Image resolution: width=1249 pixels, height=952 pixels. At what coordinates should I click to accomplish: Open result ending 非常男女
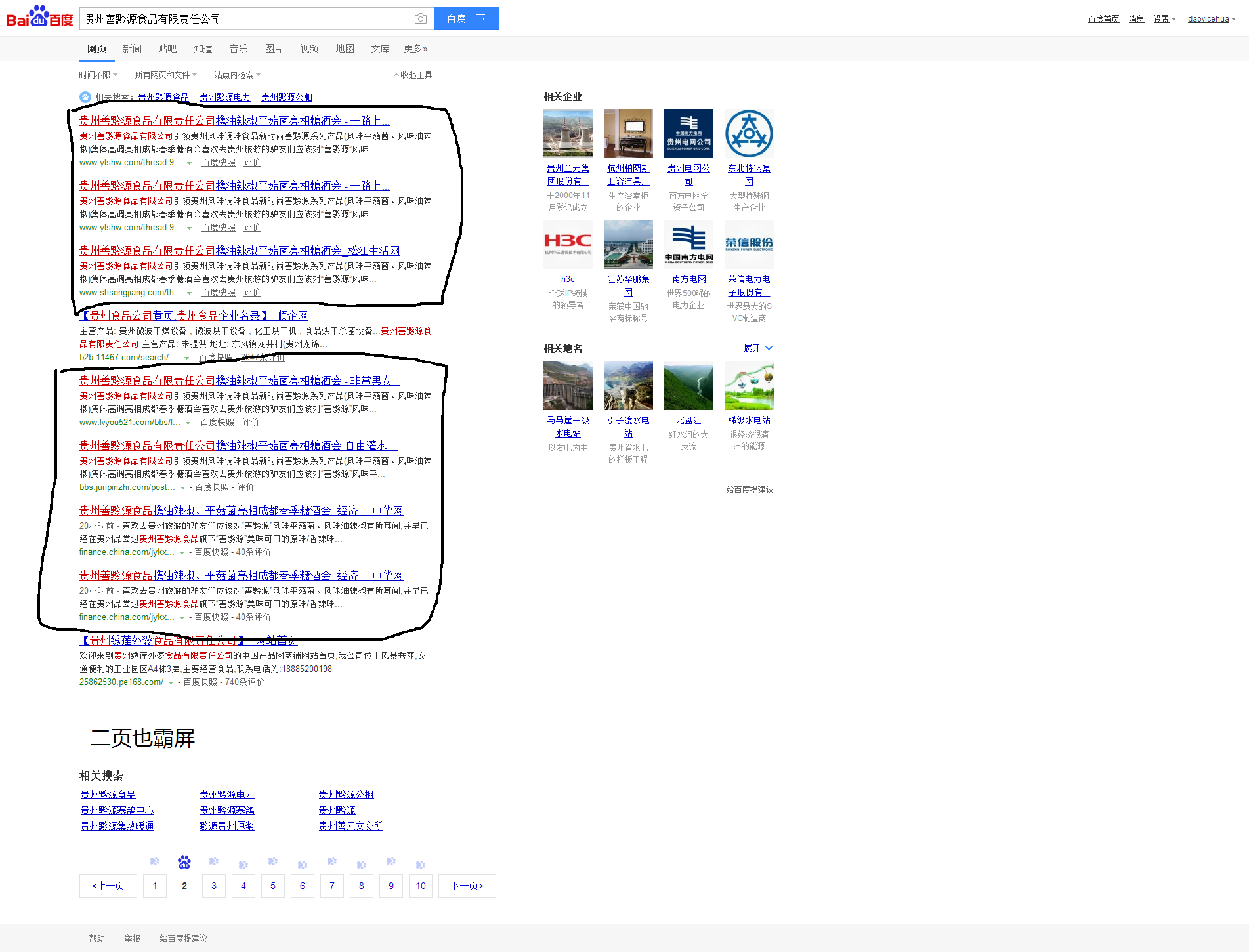tap(240, 381)
